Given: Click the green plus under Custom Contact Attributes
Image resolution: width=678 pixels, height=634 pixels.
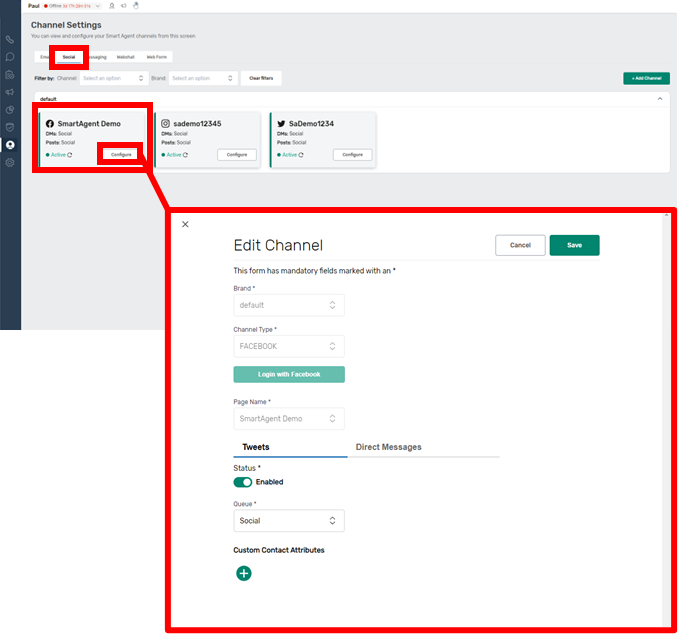Looking at the screenshot, I should point(243,573).
